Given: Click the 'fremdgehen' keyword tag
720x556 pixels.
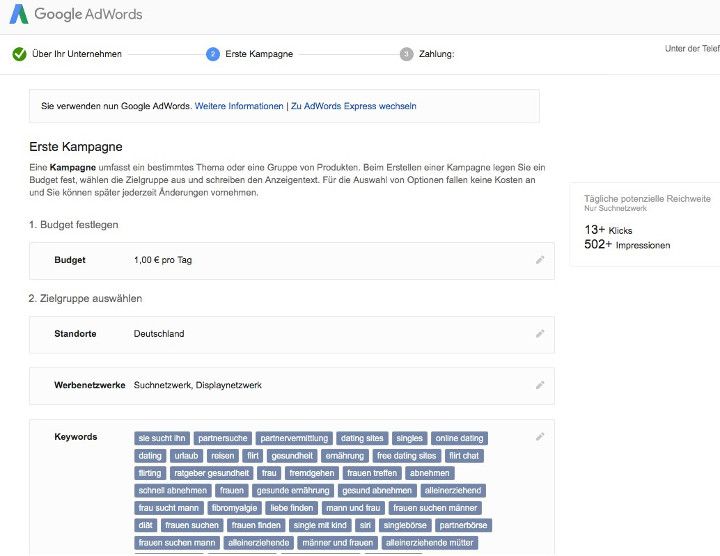Looking at the screenshot, I should tap(312, 473).
